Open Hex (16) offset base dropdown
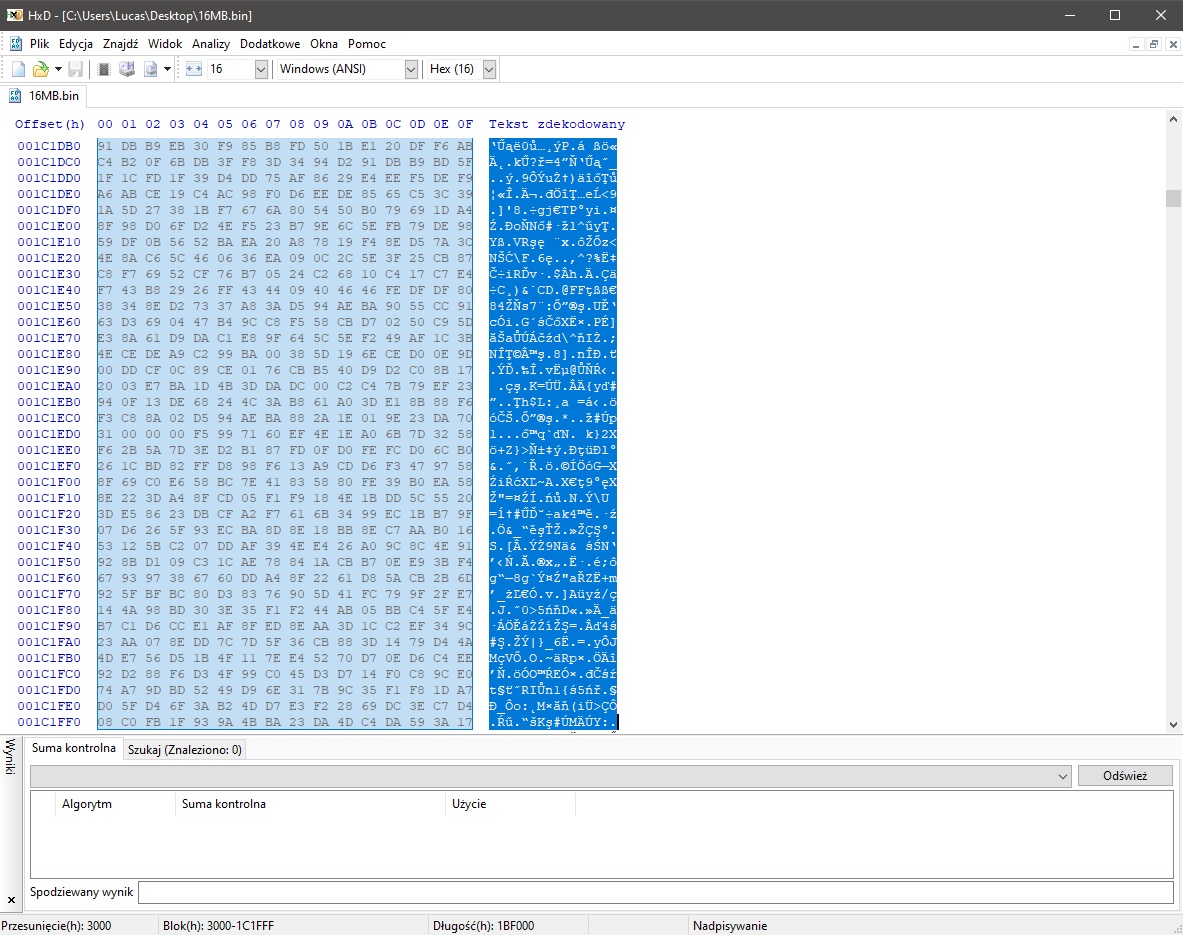Screen dimensions: 1183x935 [489, 69]
